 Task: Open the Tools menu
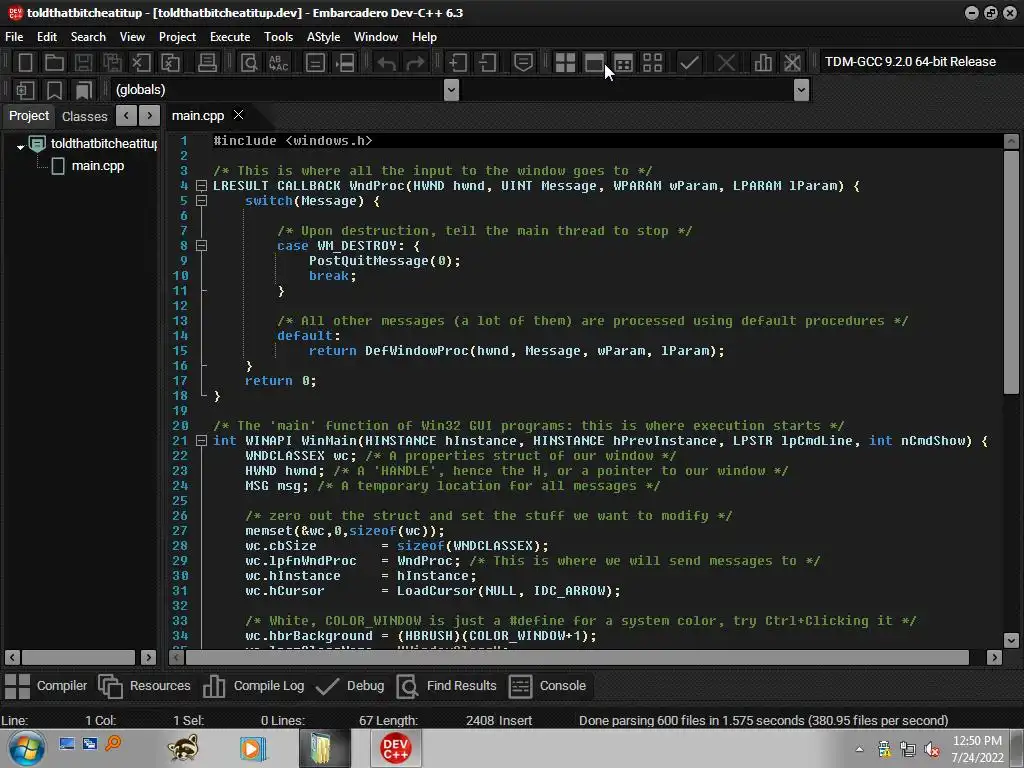(x=278, y=37)
